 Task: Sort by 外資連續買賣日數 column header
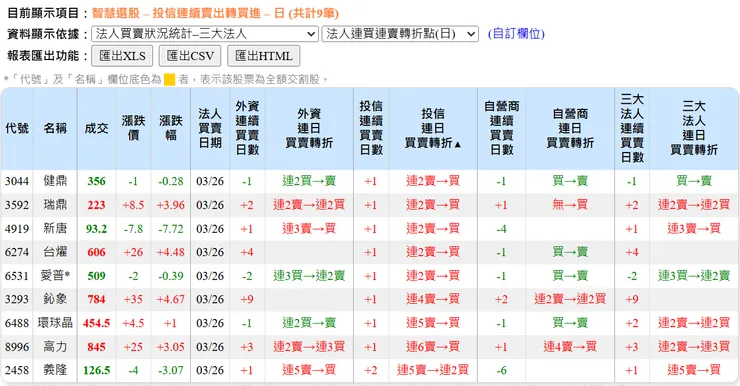tap(247, 128)
